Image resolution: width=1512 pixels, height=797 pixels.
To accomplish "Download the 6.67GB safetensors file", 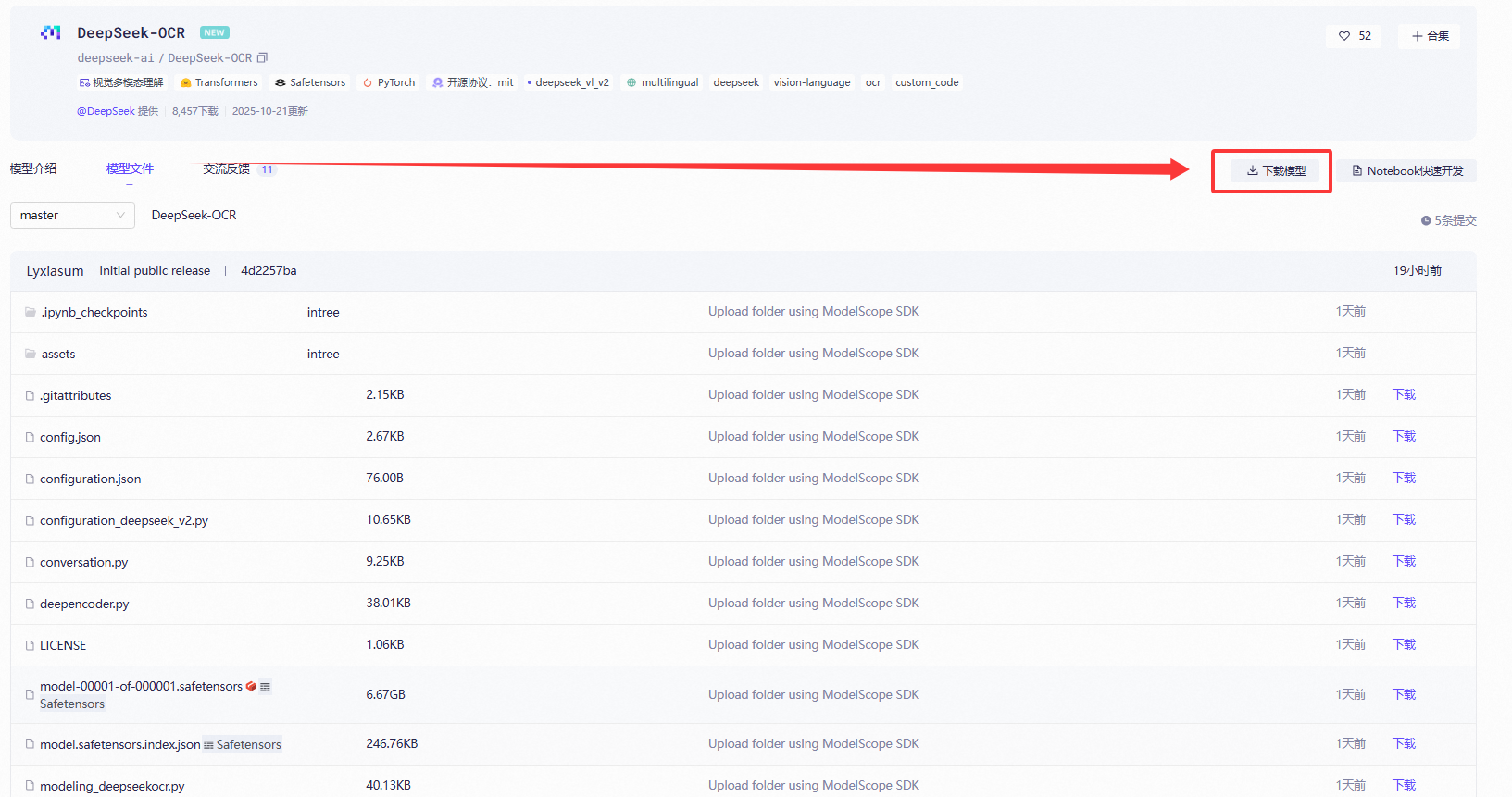I will coord(1404,694).
